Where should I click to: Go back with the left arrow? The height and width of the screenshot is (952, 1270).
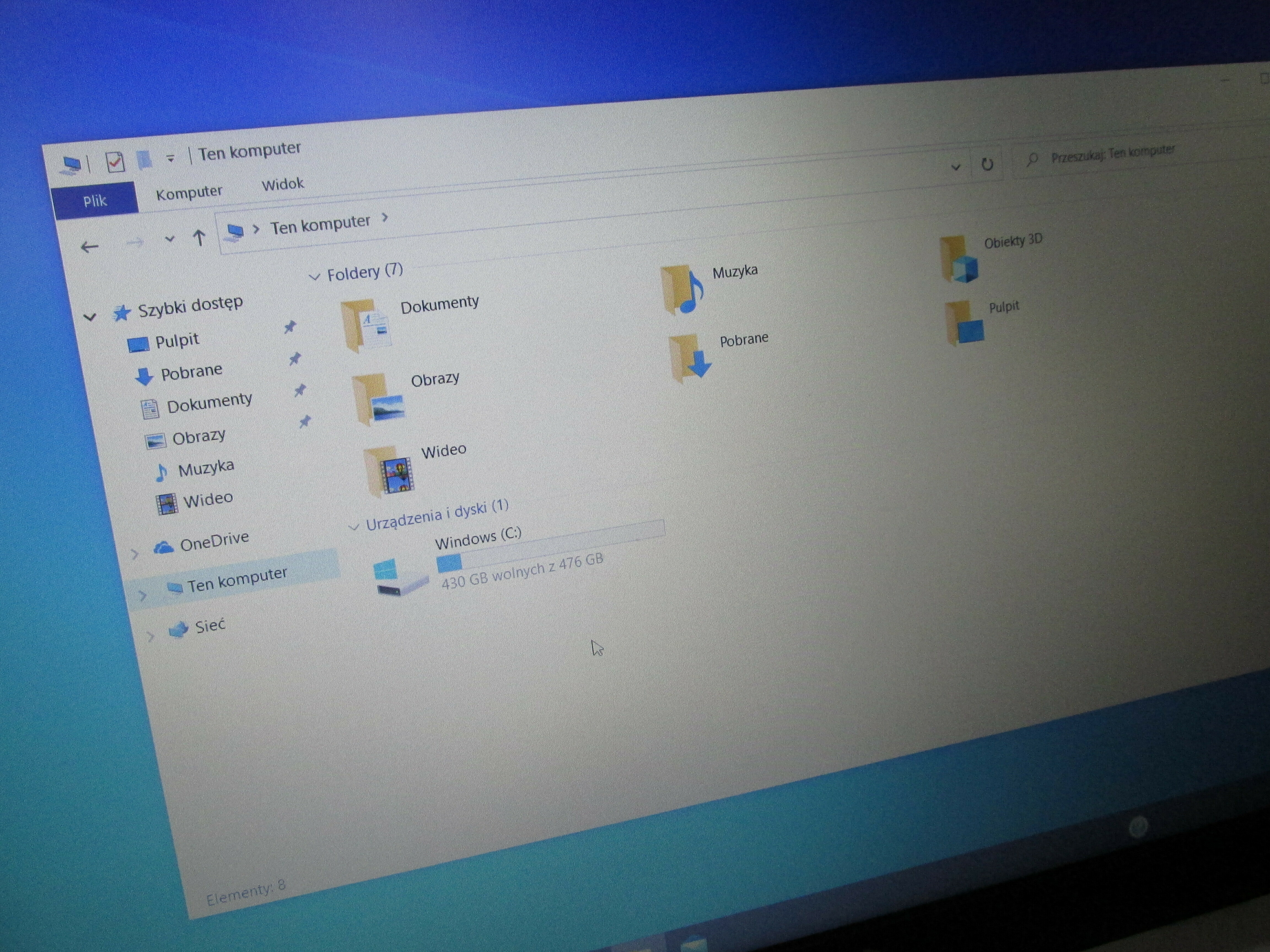(90, 247)
